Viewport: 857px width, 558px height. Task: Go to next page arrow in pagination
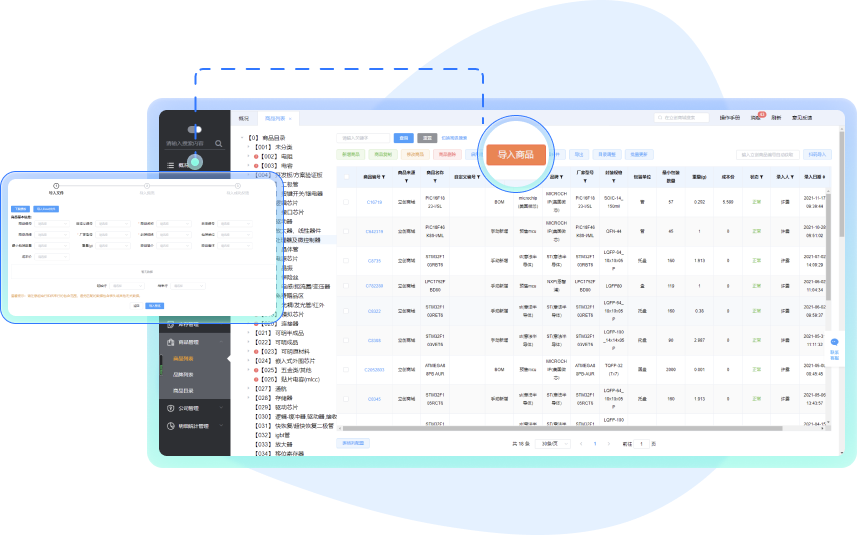608,443
